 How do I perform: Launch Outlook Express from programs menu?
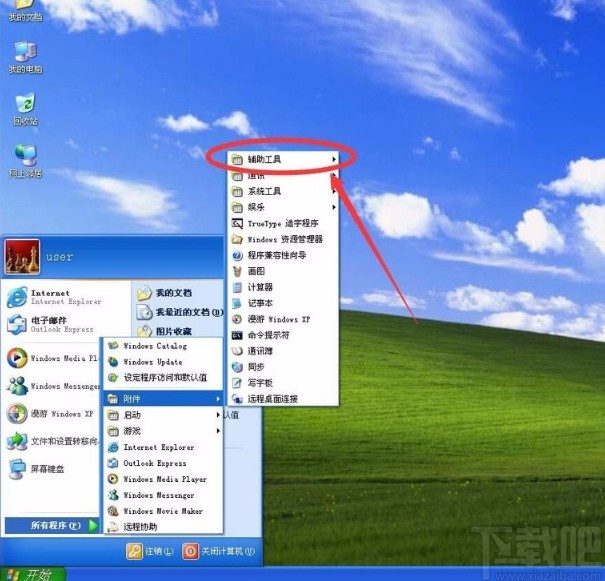[163, 463]
